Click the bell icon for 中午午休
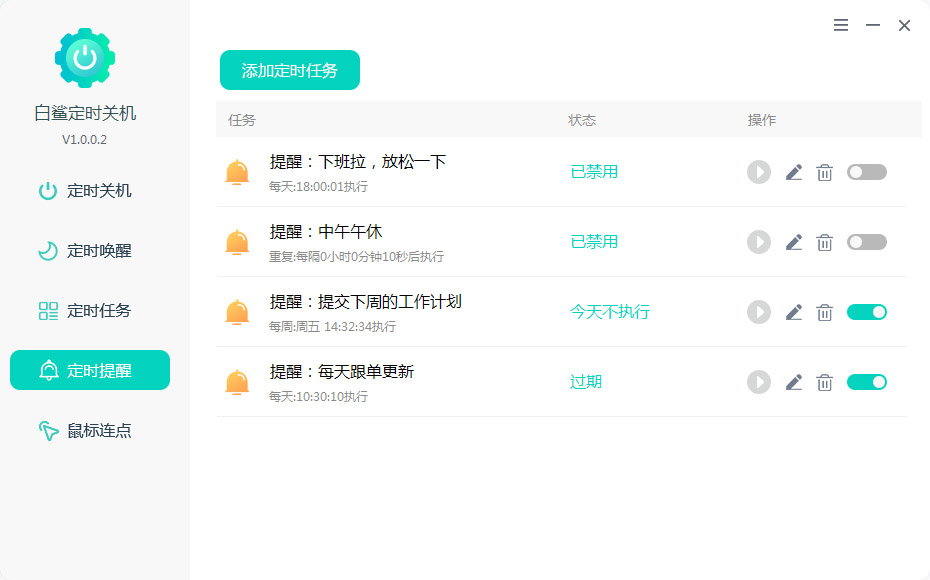Viewport: 930px width, 580px height. 237,242
